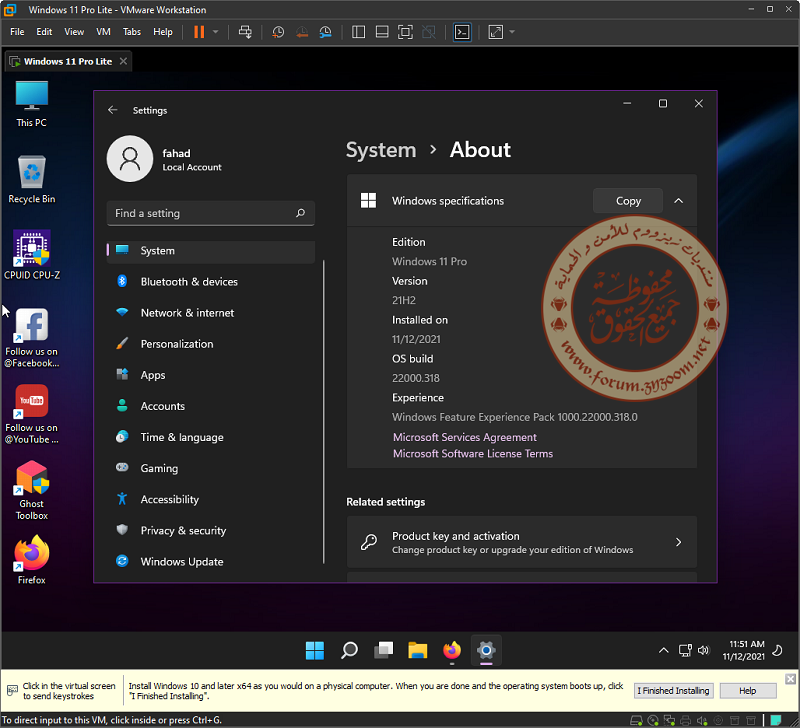Select the YouTube follow desktop shortcut

[32, 414]
